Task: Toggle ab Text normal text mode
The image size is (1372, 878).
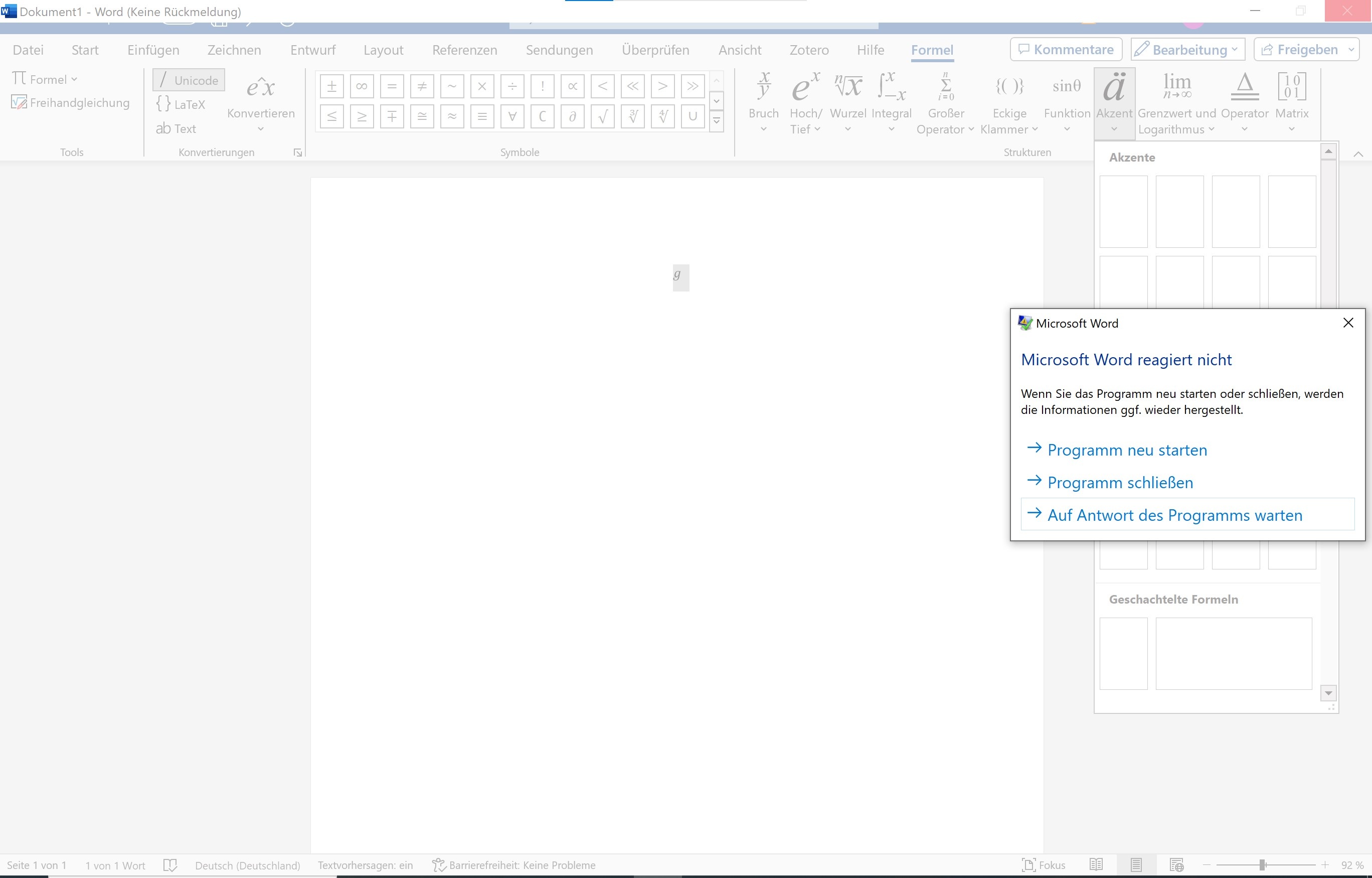Action: (176, 129)
